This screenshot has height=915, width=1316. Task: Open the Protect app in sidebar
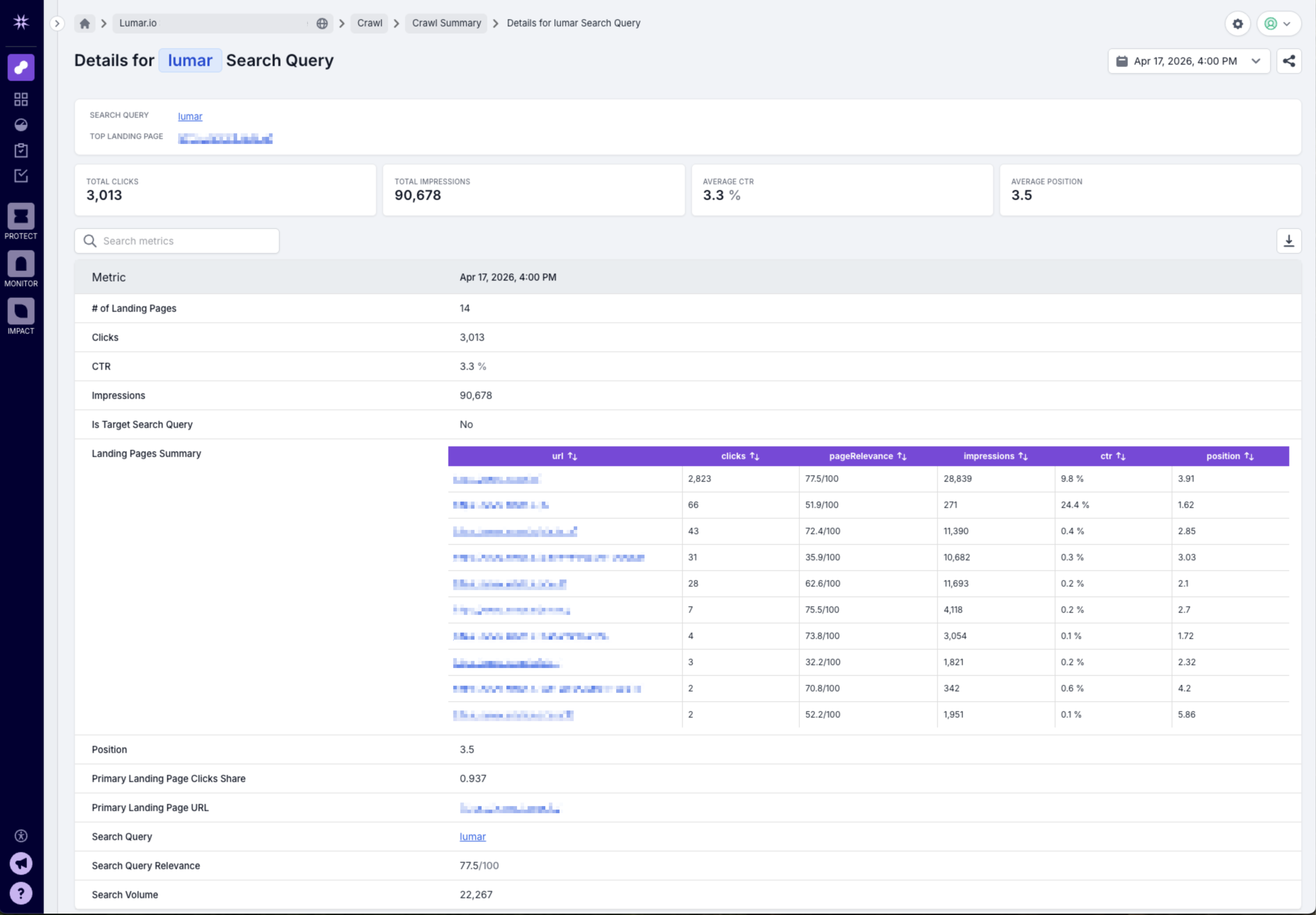click(21, 217)
